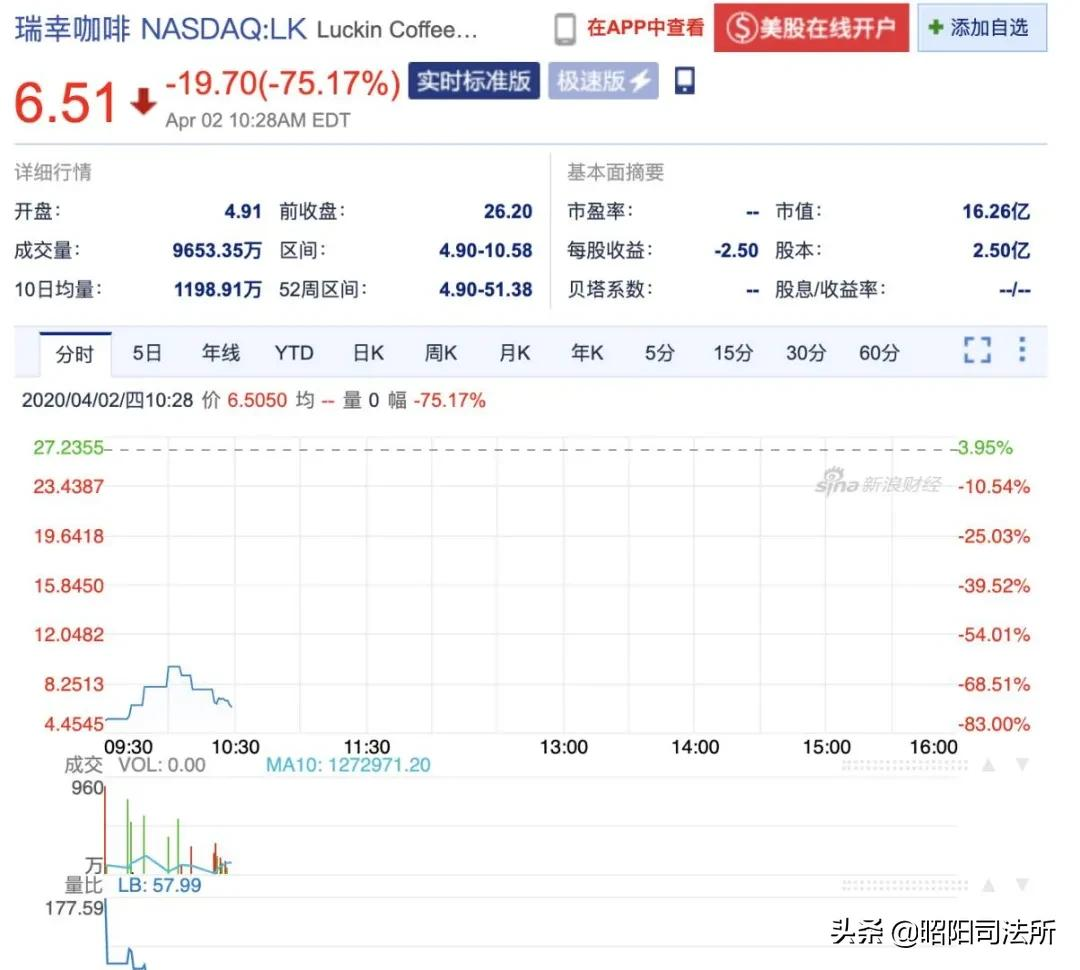Image resolution: width=1080 pixels, height=970 pixels.
Task: Enable 极速版 fast mode
Action: click(x=602, y=82)
